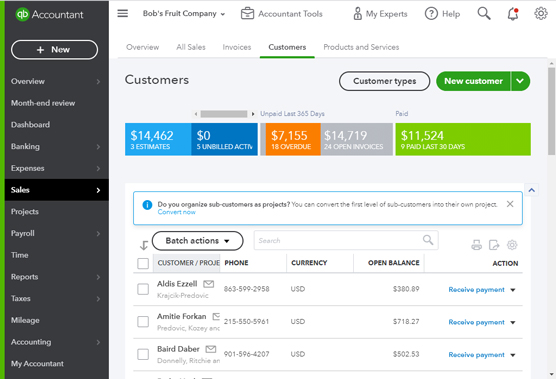Select the Customers tab
The image size is (556, 379).
(x=287, y=47)
